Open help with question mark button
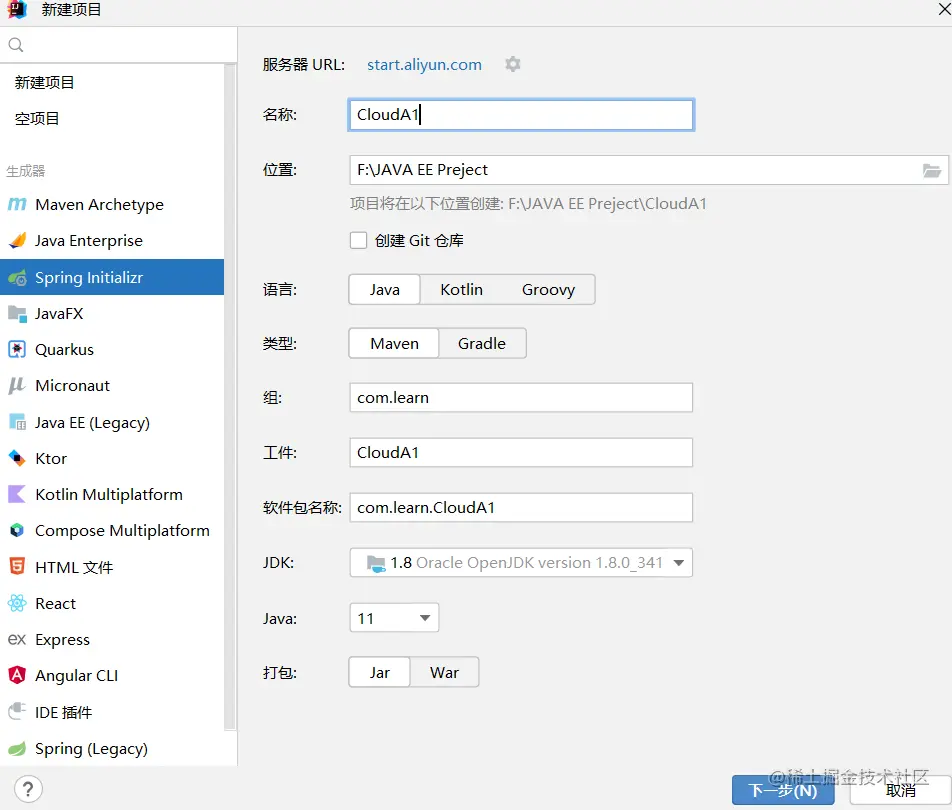The height and width of the screenshot is (810, 952). (x=28, y=789)
